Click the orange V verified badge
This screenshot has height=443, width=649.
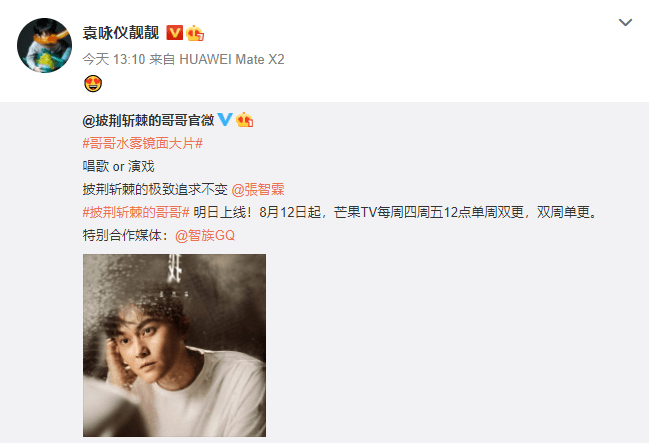click(174, 33)
